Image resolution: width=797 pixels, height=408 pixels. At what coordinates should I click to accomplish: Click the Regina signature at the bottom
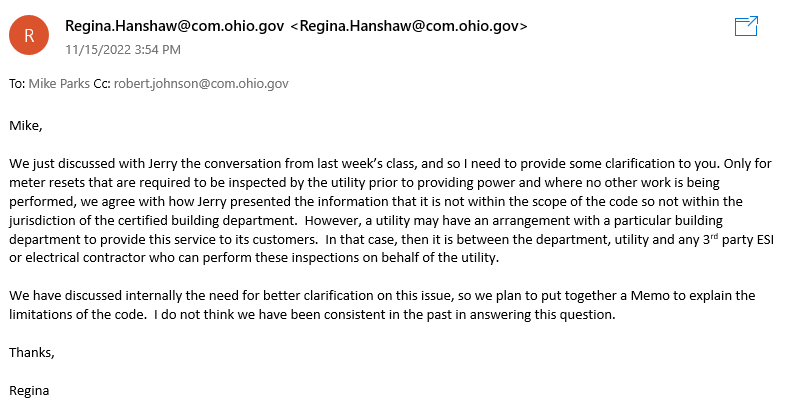click(x=29, y=391)
